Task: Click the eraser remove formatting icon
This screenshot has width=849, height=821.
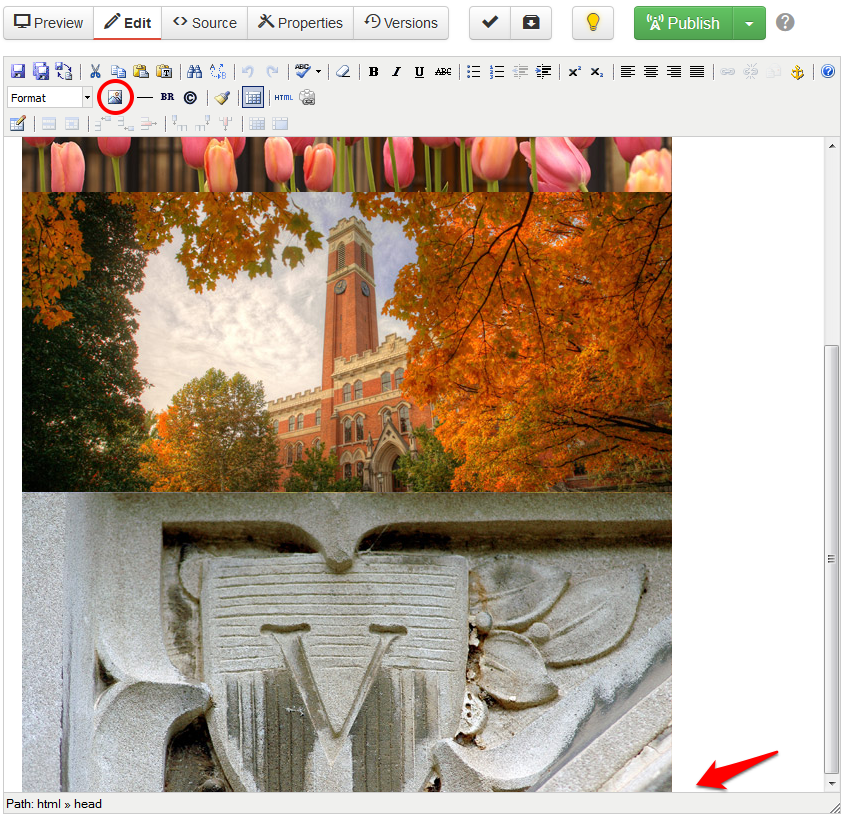Action: 343,72
